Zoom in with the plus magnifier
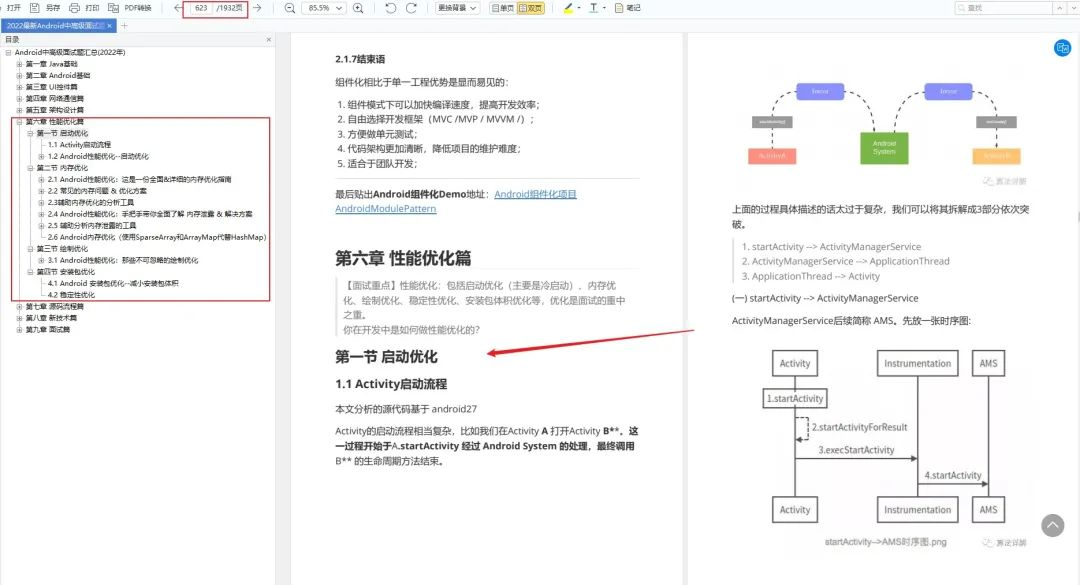This screenshot has width=1080, height=585. [x=358, y=8]
